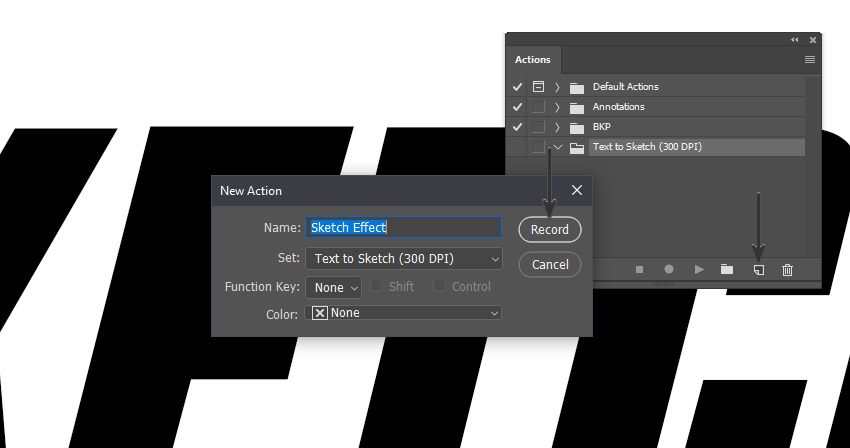Click the Annotations folder icon

(x=577, y=107)
